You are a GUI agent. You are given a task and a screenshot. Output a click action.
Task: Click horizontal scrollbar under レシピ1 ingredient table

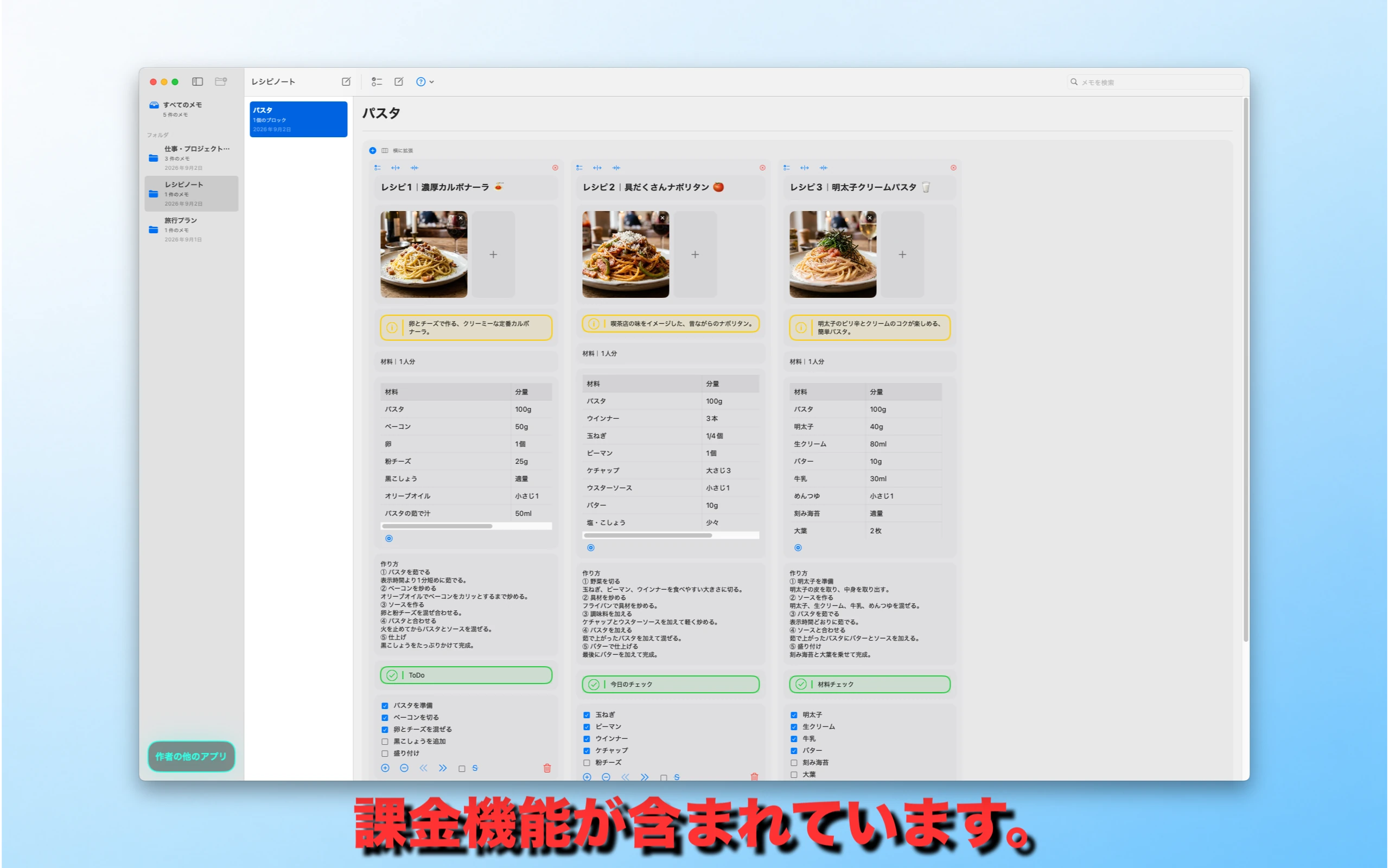[437, 526]
